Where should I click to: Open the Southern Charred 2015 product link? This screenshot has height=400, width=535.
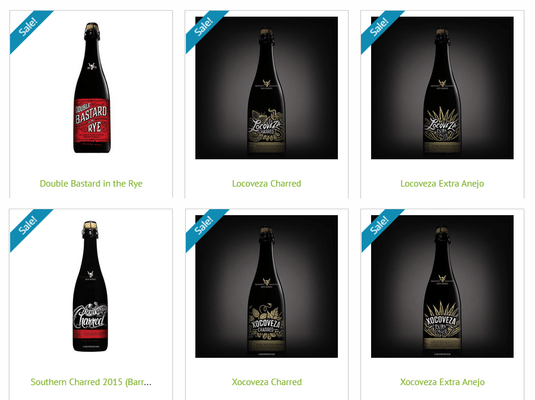tap(91, 382)
